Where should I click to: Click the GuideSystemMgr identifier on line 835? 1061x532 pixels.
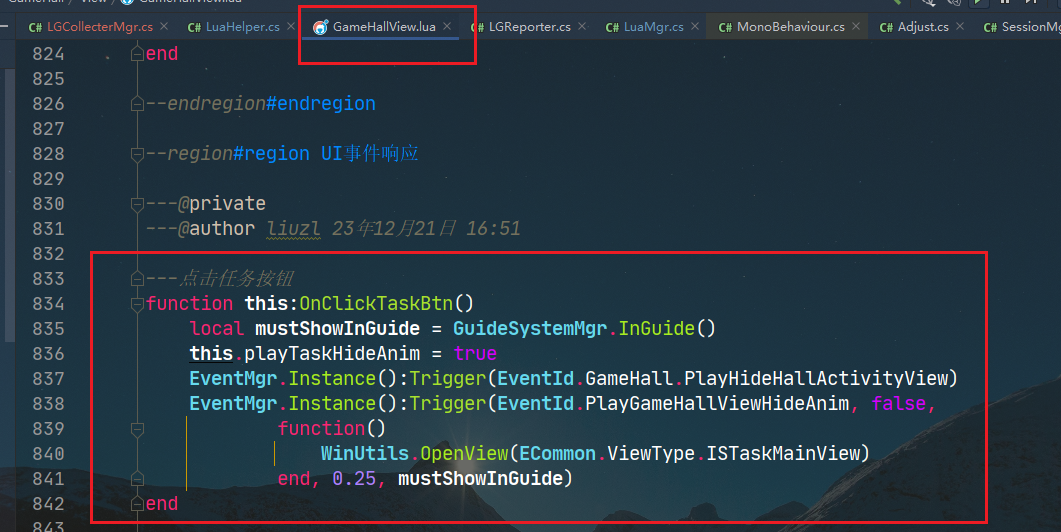531,329
